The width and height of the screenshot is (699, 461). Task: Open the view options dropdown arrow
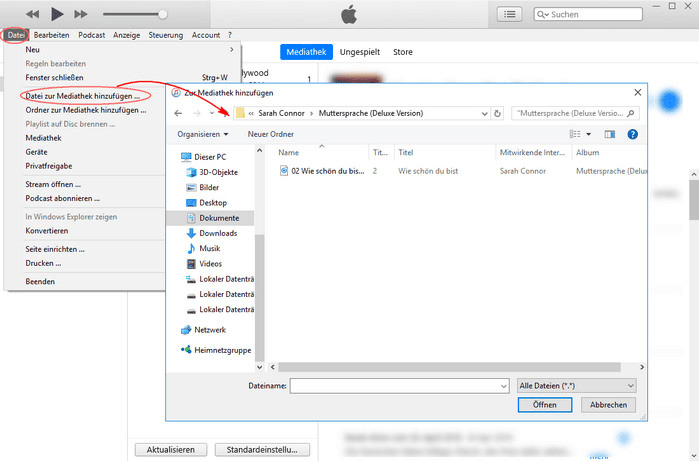click(x=588, y=134)
